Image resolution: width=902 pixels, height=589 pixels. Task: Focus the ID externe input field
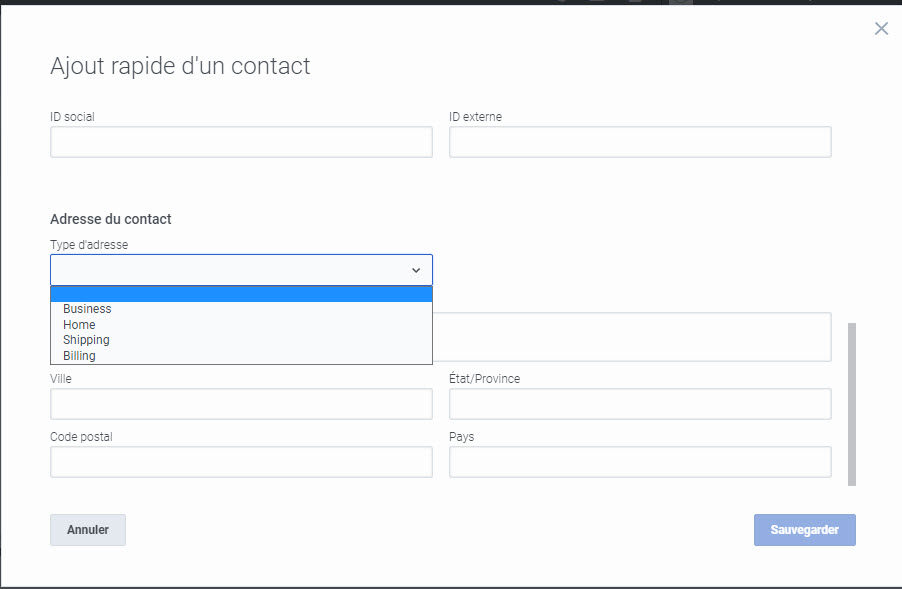click(640, 142)
